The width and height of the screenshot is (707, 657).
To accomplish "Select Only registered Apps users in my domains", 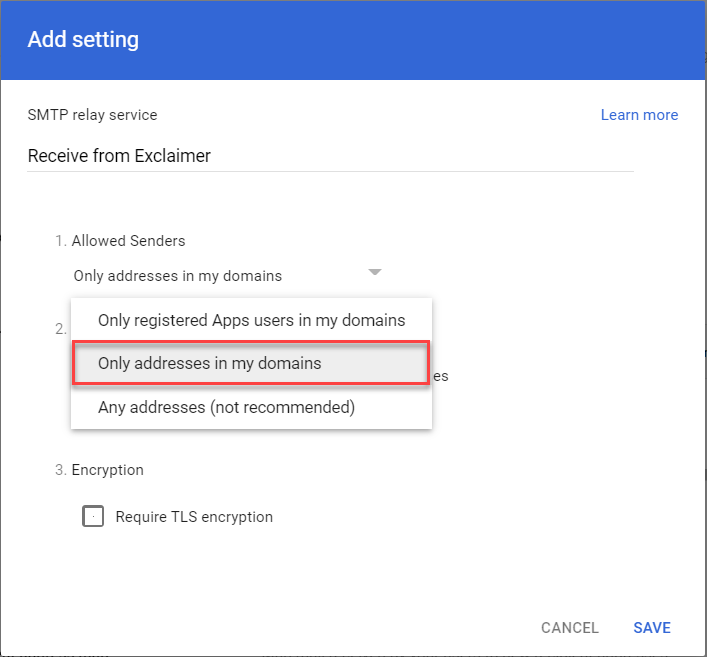I will click(251, 320).
